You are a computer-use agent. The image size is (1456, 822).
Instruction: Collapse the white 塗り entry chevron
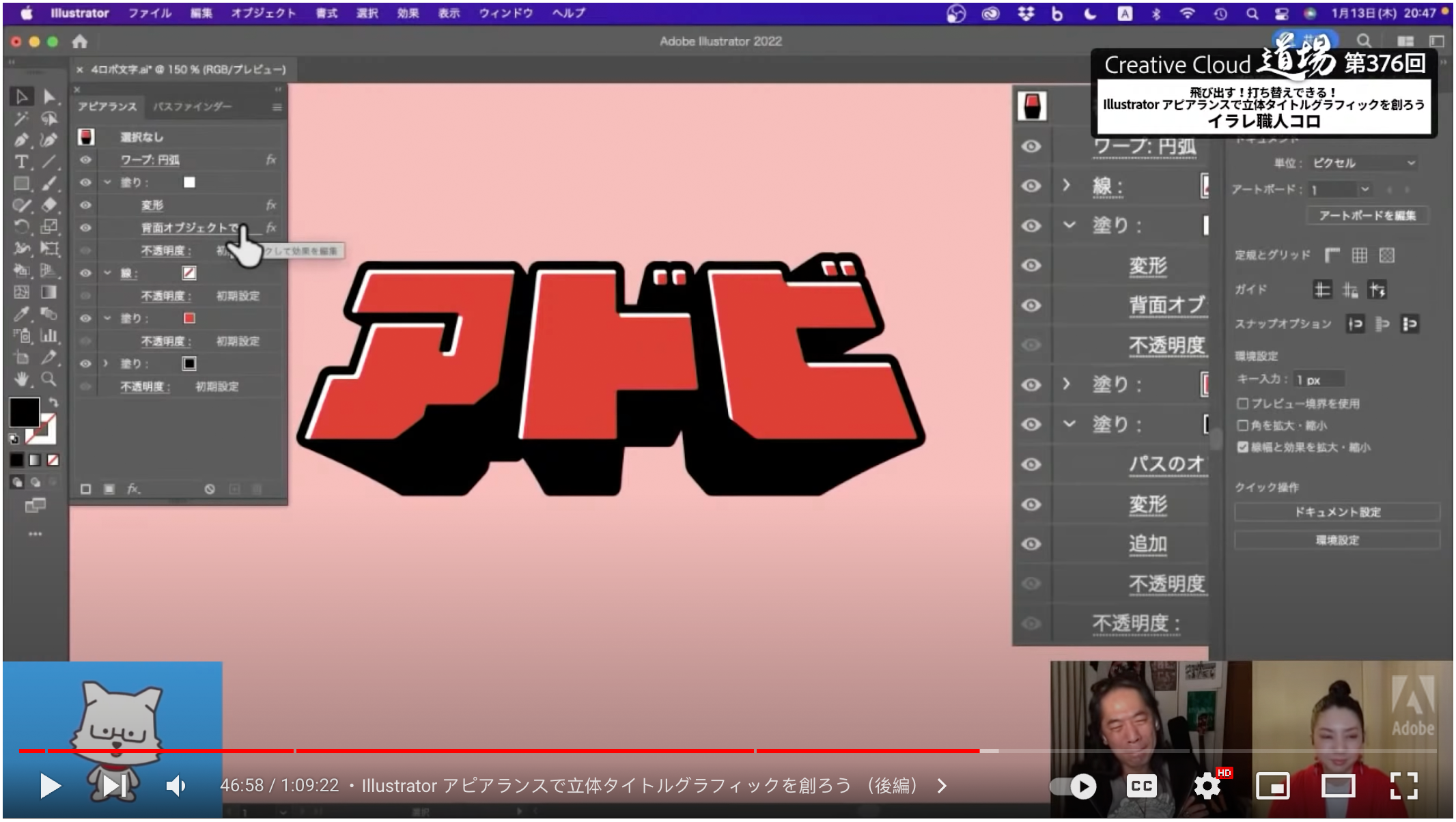pyautogui.click(x=108, y=183)
